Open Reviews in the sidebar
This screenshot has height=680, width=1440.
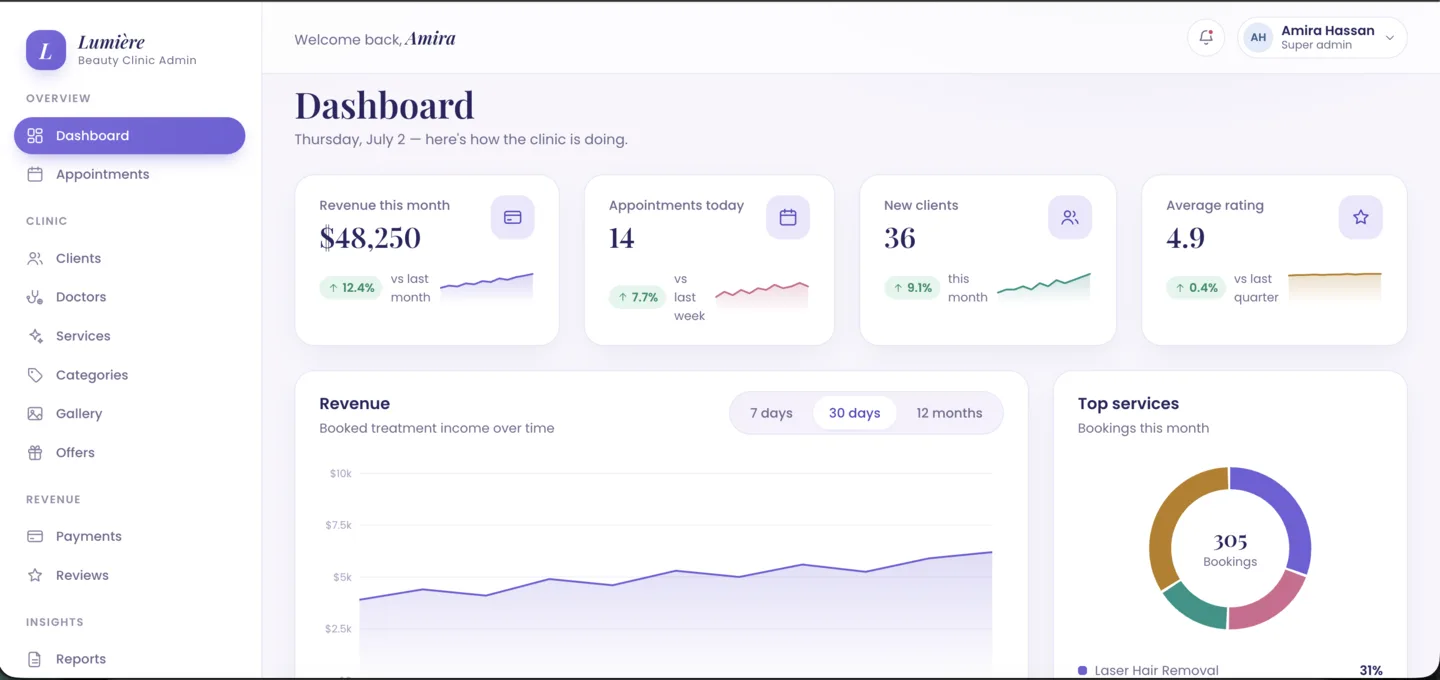pyautogui.click(x=129, y=575)
